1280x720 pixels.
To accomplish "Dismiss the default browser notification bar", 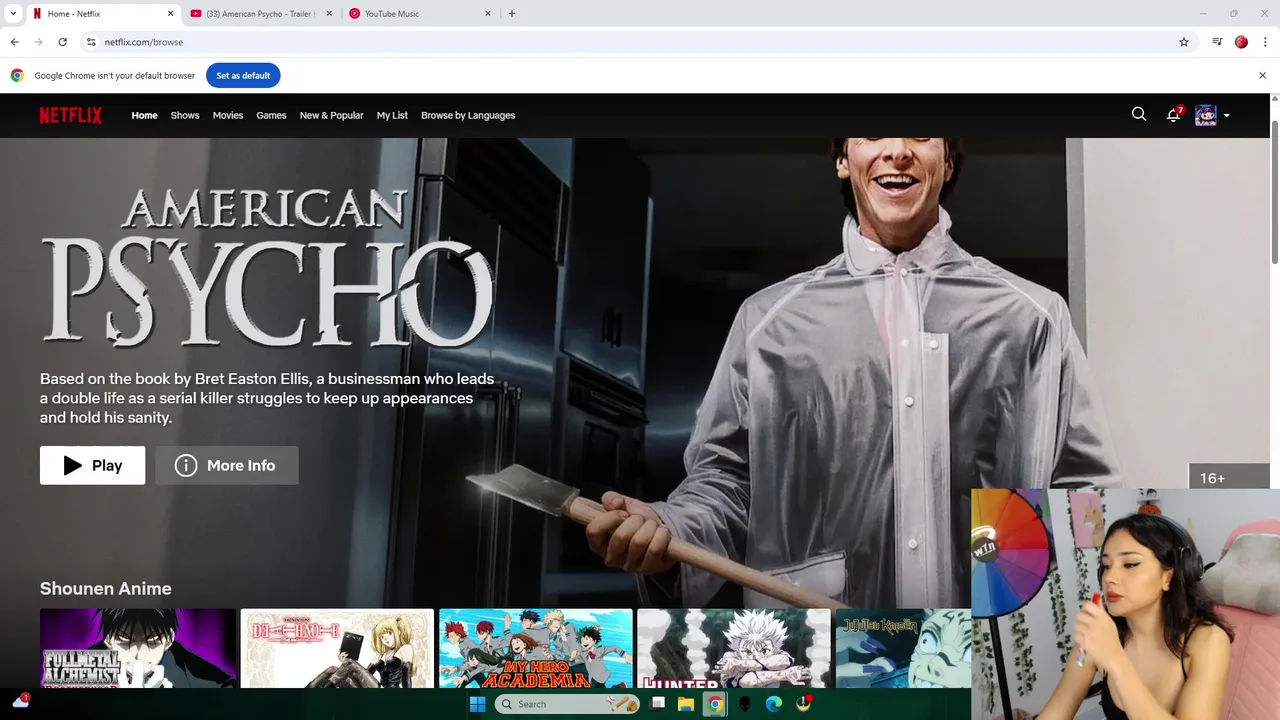I will point(1262,75).
